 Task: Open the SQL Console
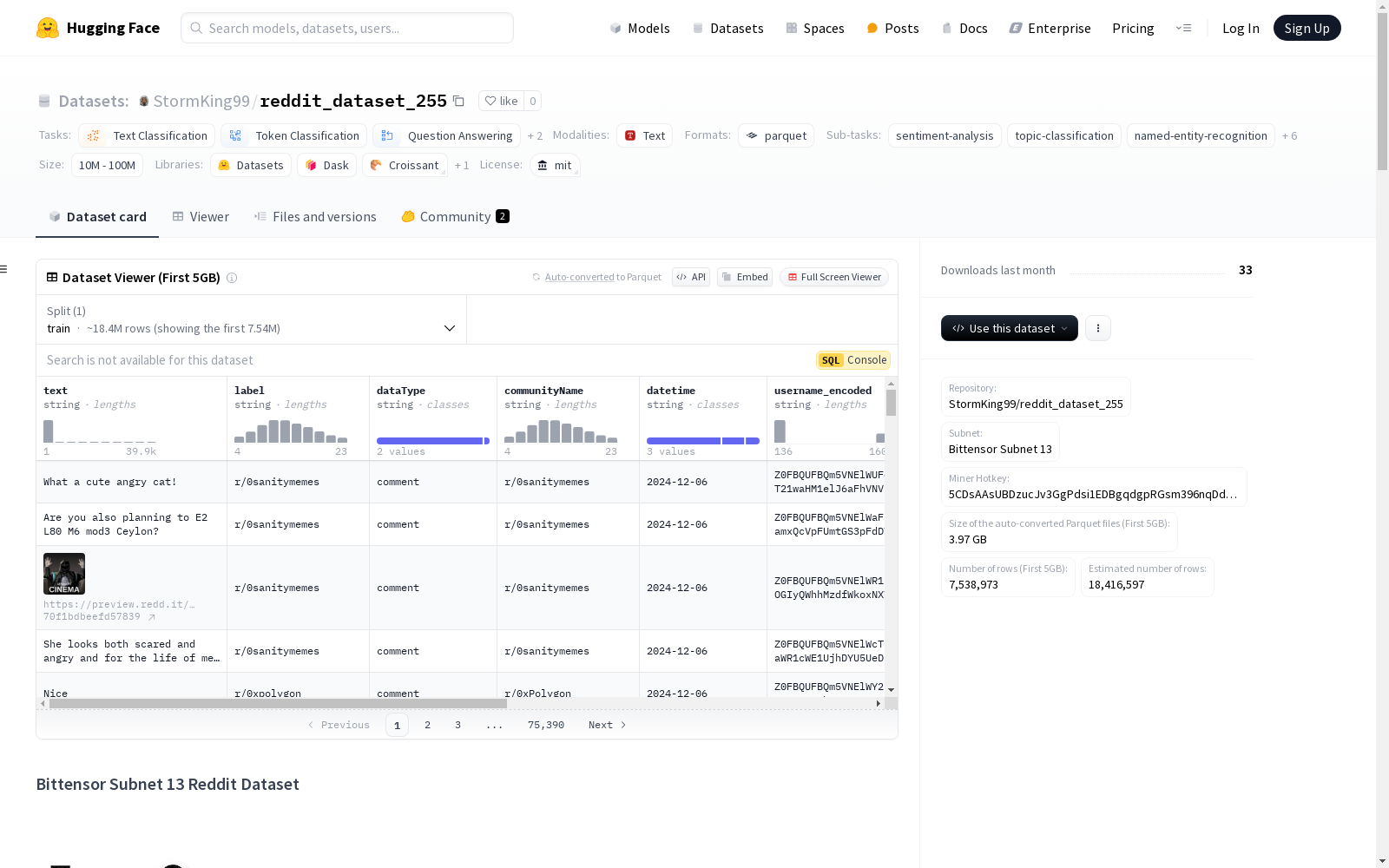click(x=853, y=360)
